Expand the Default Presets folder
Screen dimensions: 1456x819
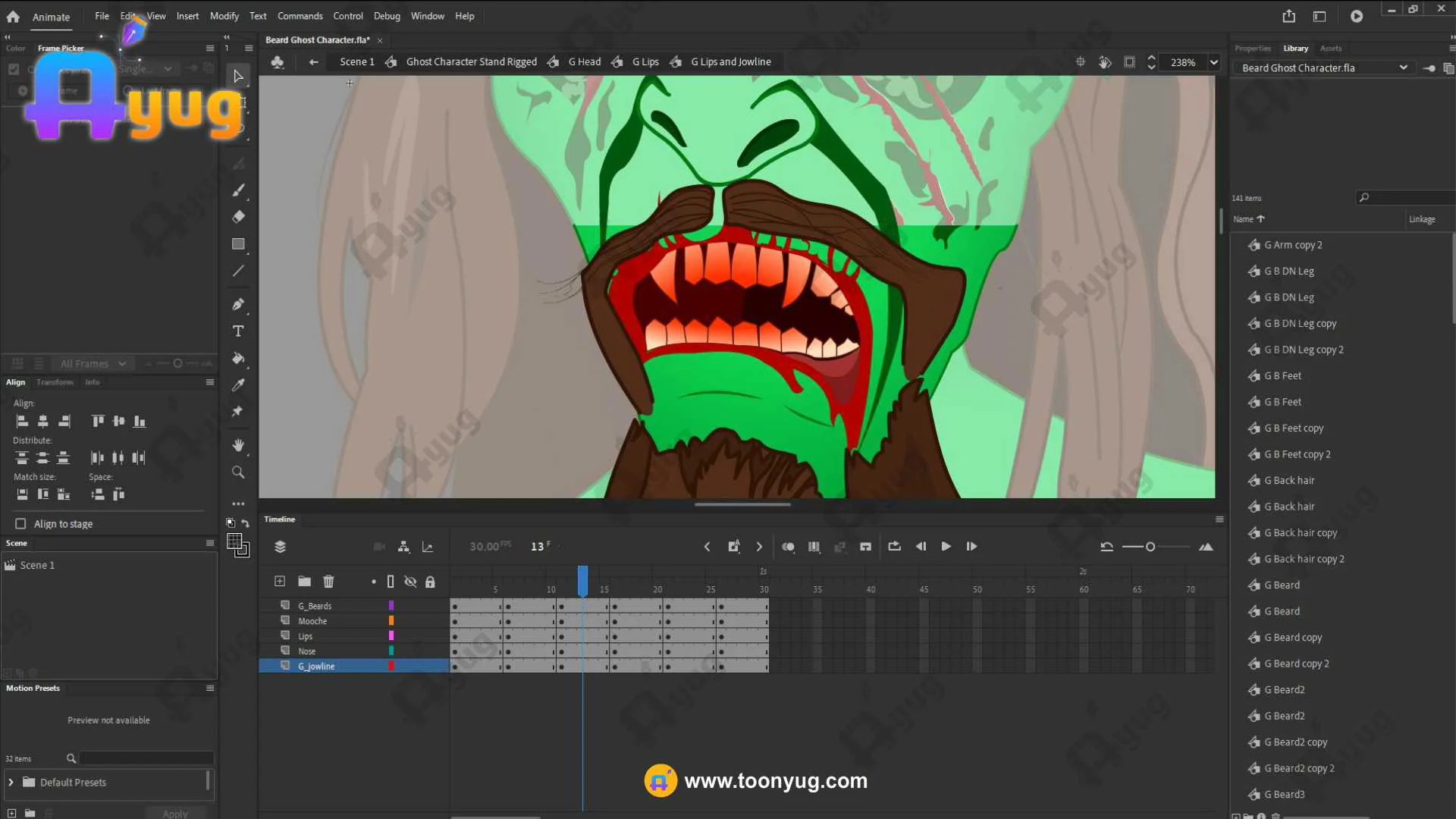point(11,783)
